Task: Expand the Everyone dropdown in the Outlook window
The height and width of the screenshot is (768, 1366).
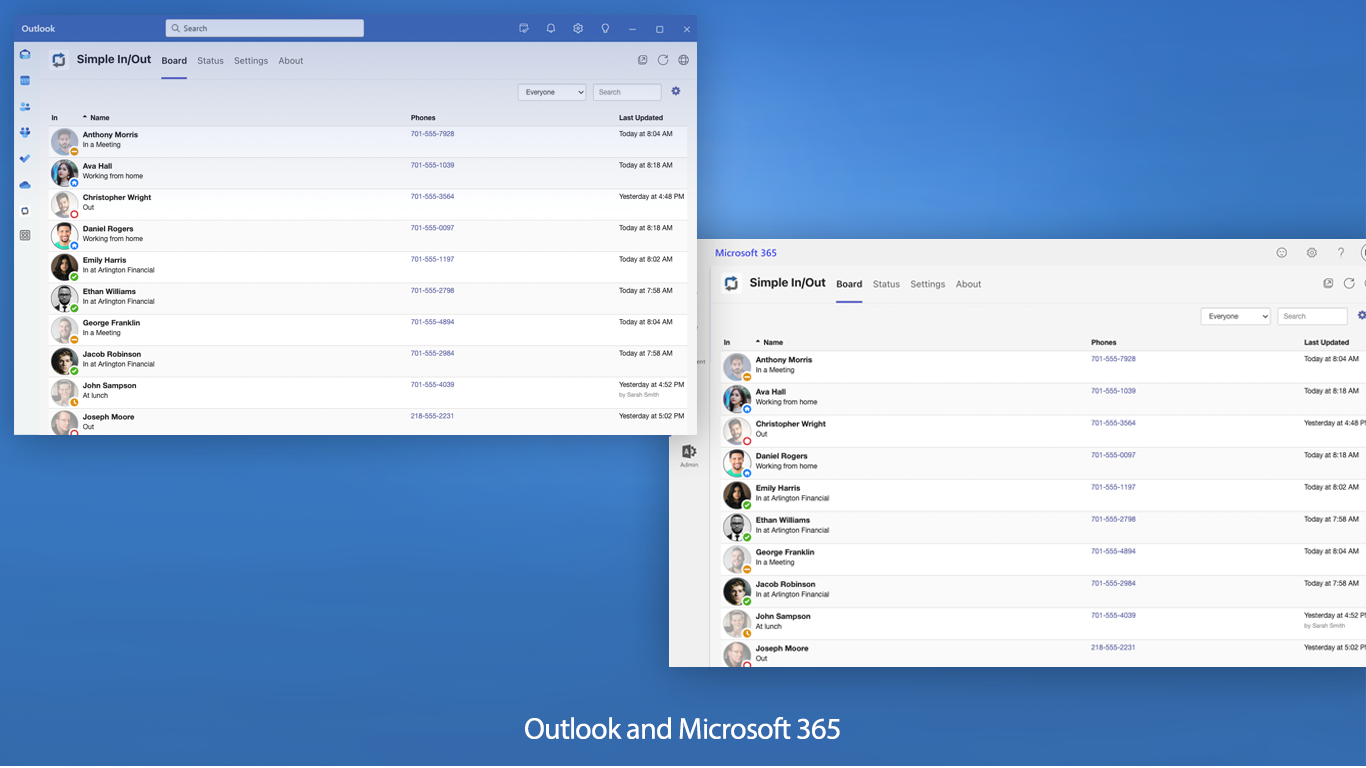Action: pyautogui.click(x=552, y=92)
